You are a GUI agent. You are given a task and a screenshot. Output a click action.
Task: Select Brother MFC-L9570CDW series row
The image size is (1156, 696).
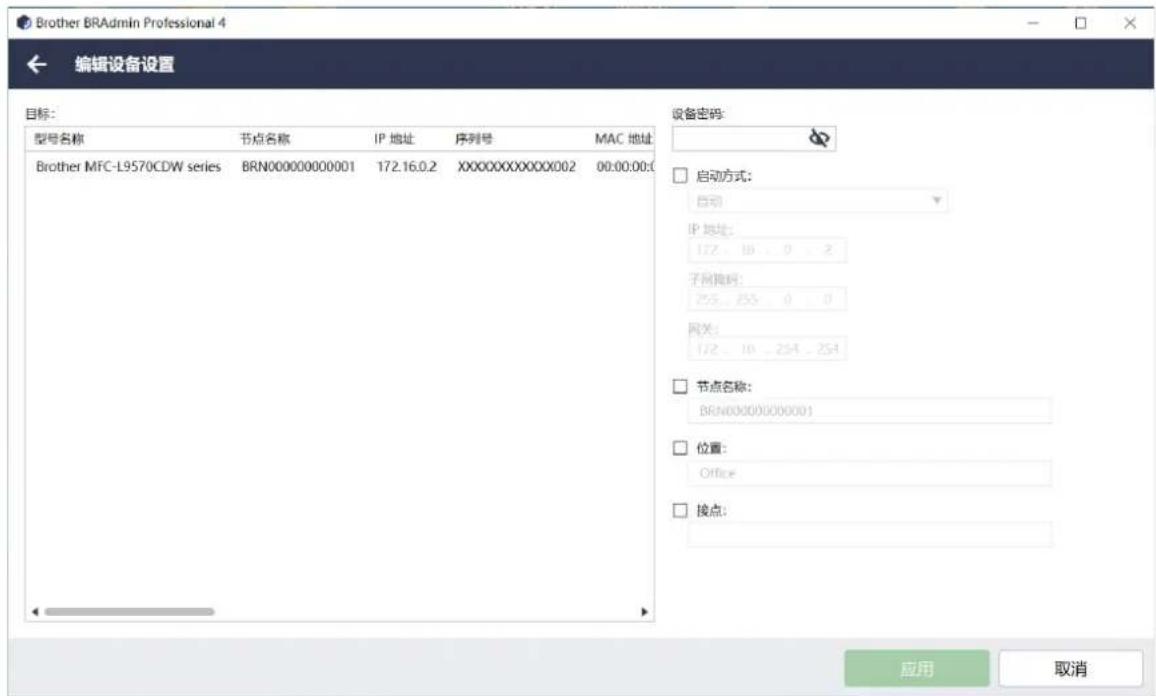pos(340,167)
